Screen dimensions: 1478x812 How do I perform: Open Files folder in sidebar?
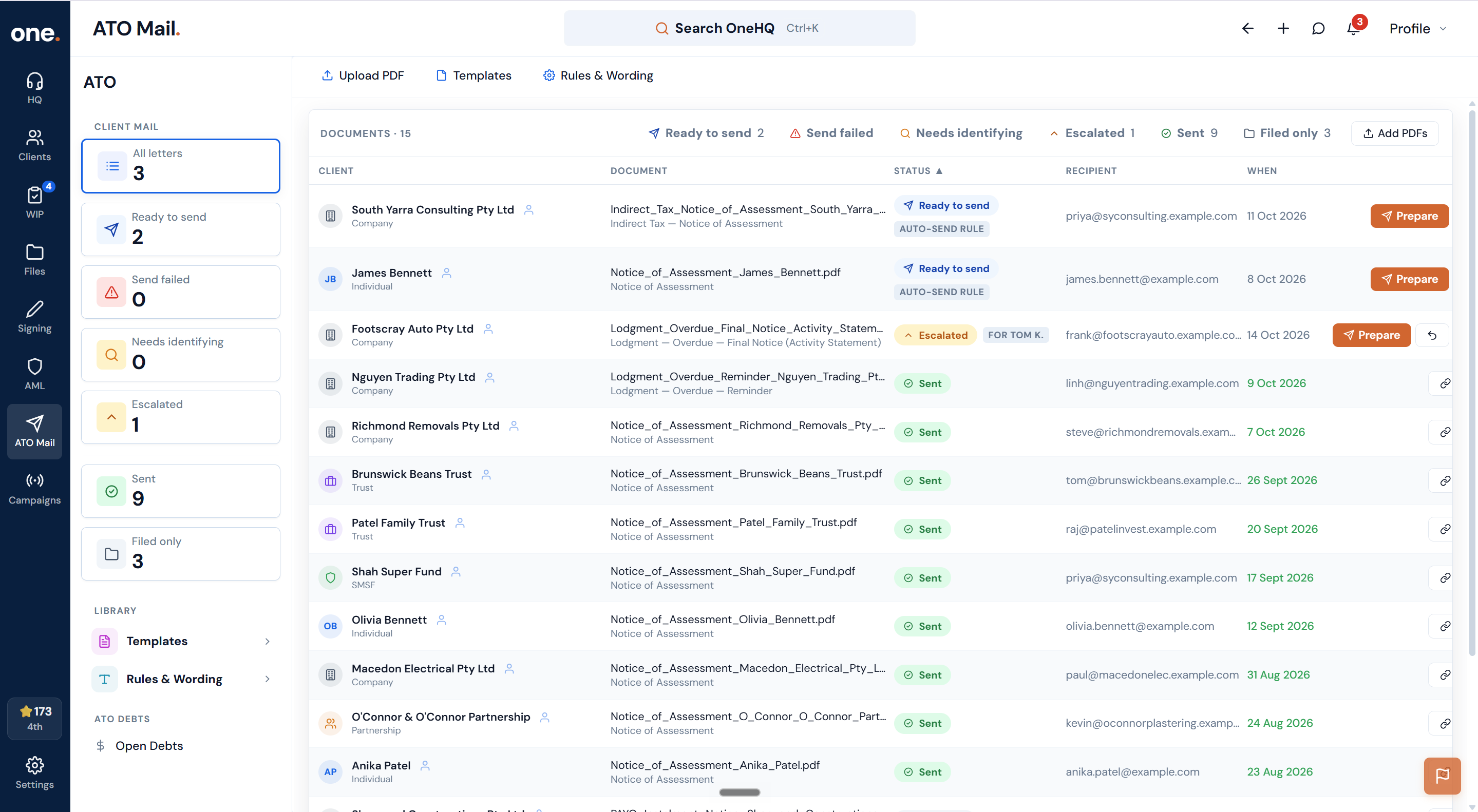34,259
